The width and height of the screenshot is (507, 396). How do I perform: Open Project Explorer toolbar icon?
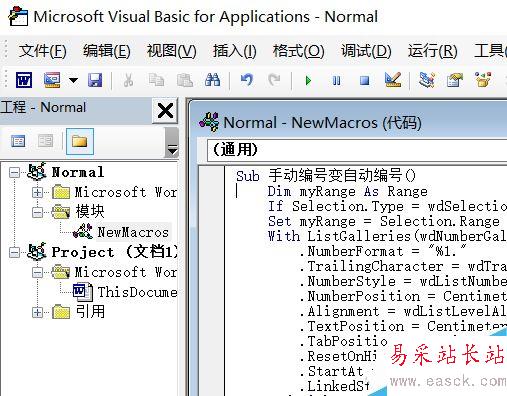(x=427, y=80)
